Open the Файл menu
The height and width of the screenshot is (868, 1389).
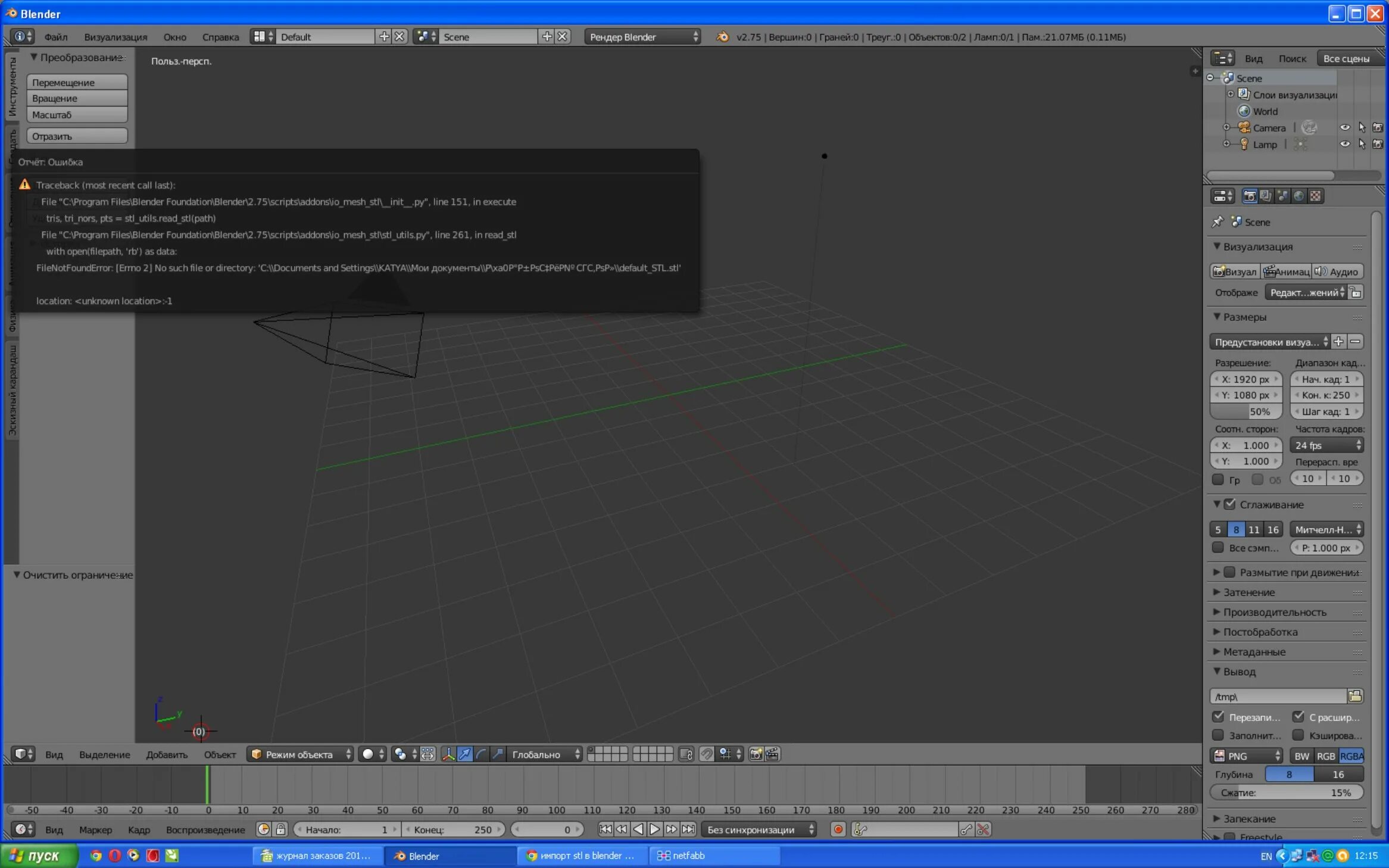55,37
